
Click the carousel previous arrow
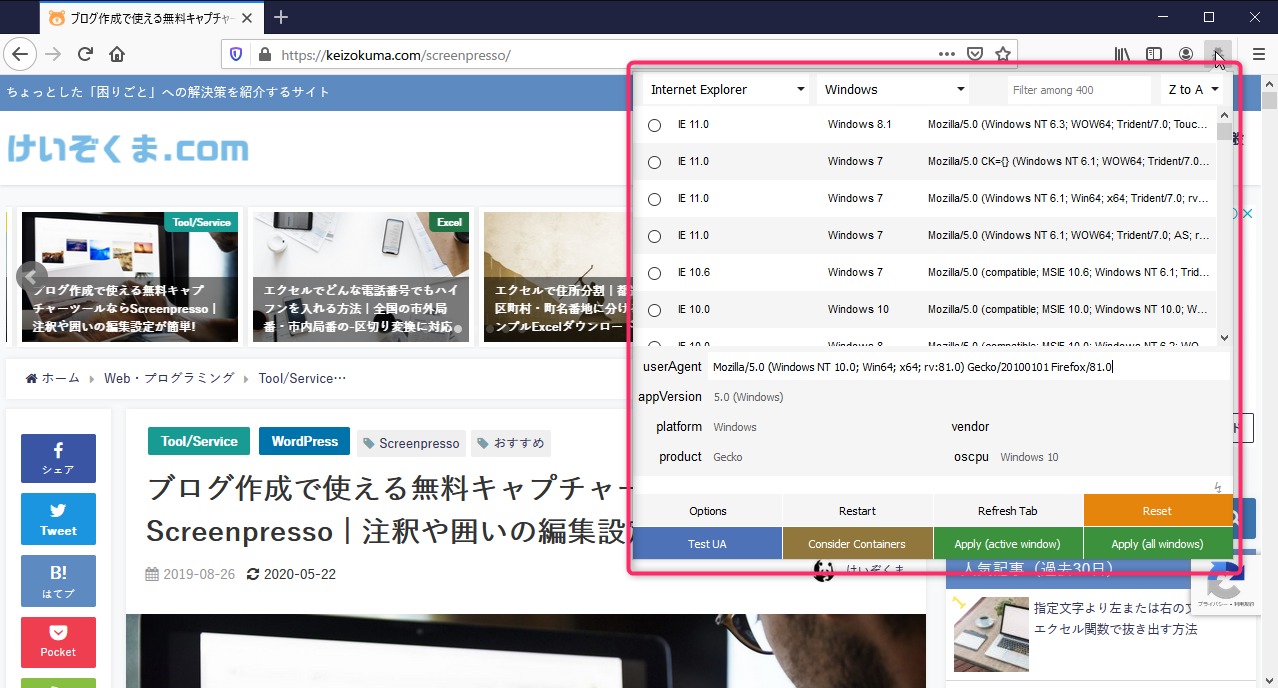point(31,276)
